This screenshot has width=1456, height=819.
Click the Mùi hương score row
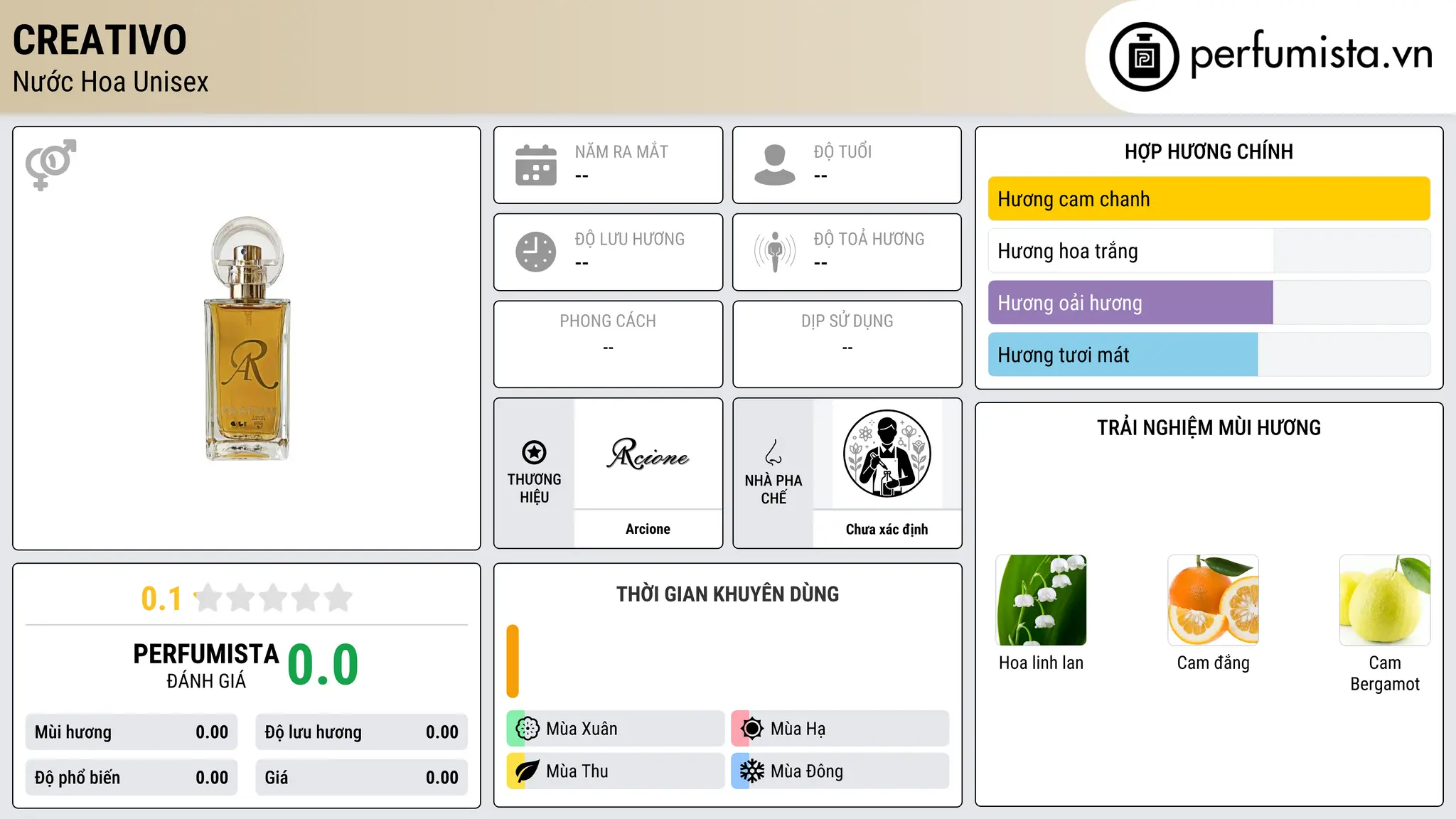132,732
